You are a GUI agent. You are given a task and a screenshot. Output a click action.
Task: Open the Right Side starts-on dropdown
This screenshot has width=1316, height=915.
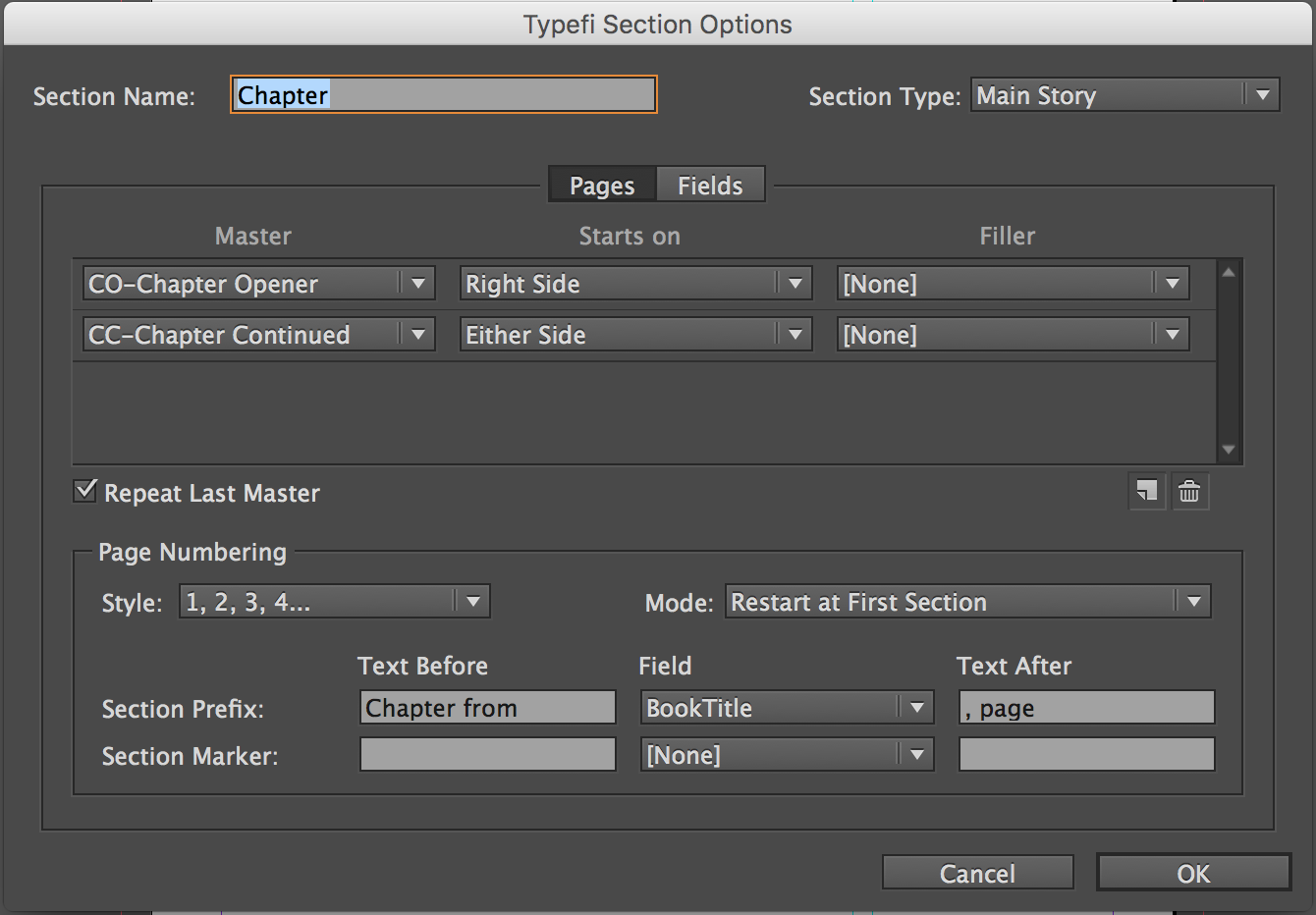[x=636, y=284]
